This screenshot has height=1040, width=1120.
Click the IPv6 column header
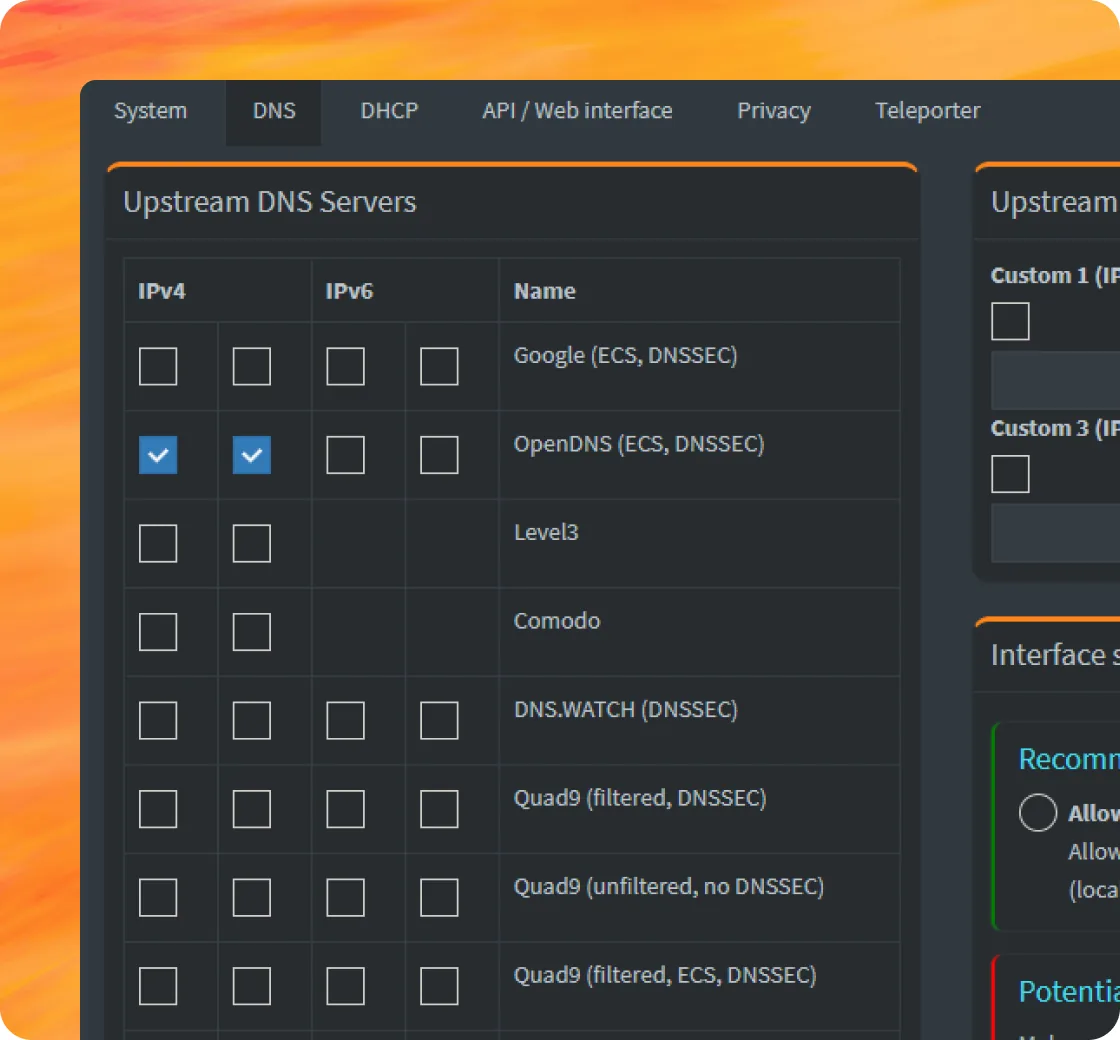pos(349,291)
